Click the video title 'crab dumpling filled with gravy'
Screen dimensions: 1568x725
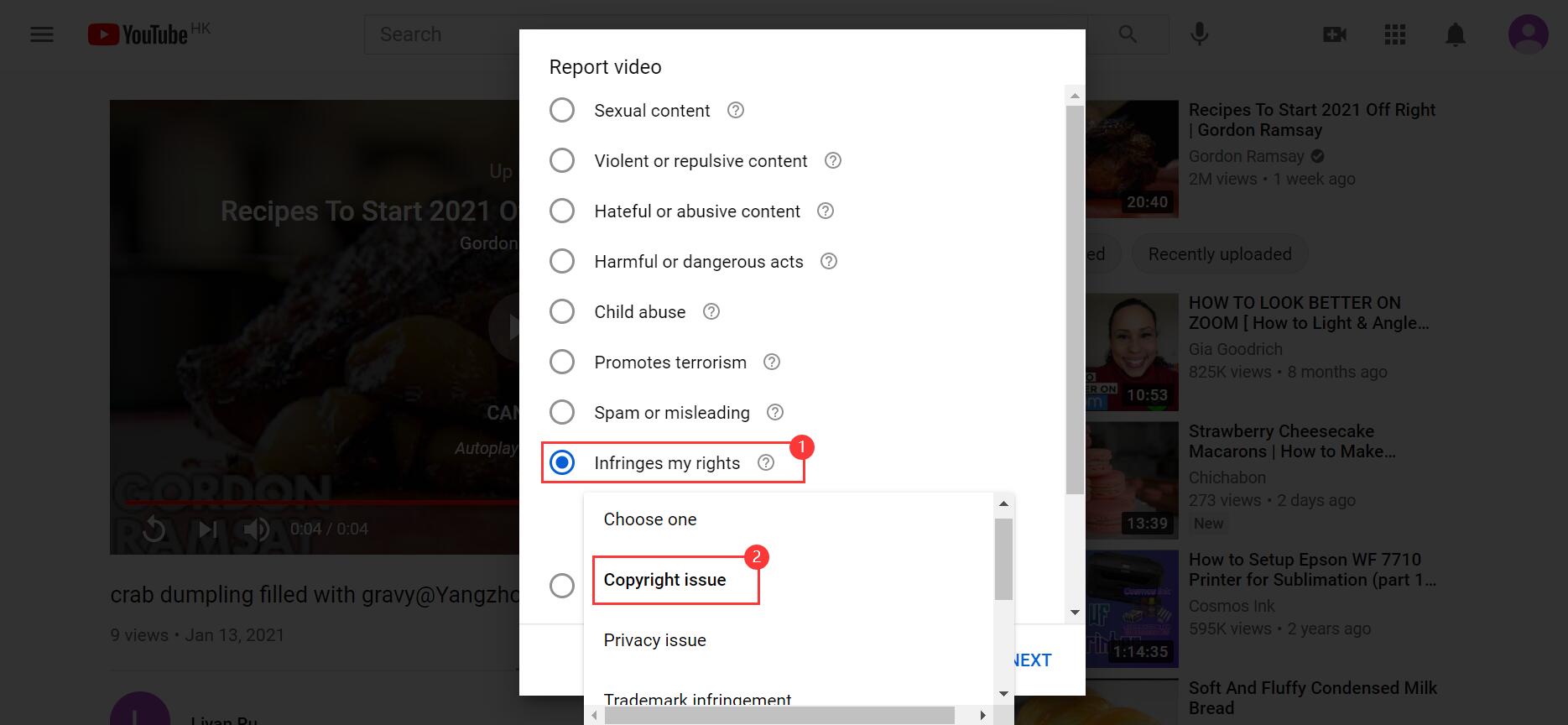[x=315, y=595]
